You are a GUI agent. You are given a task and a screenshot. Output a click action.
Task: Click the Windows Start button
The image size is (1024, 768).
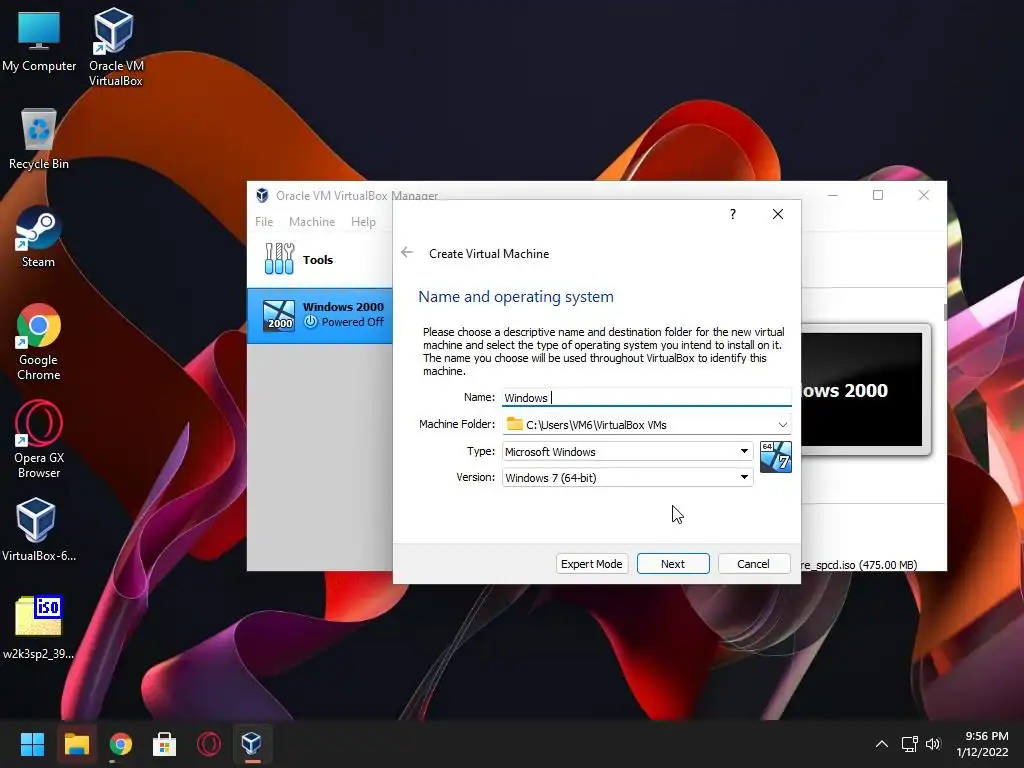(x=32, y=744)
